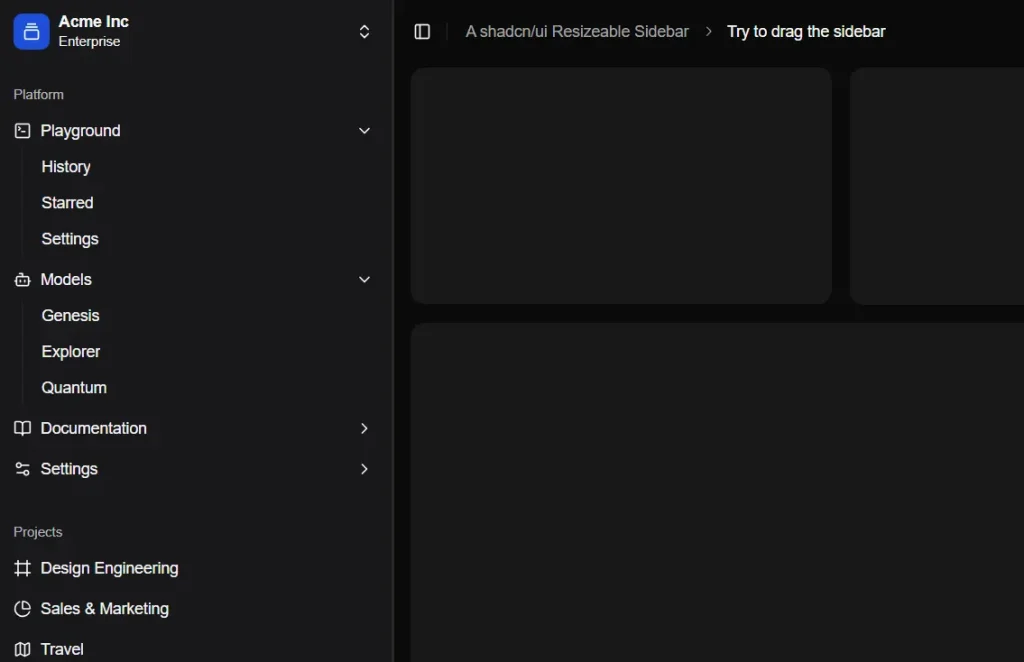Open Documentation via its book icon
Image resolution: width=1024 pixels, height=662 pixels.
[22, 428]
